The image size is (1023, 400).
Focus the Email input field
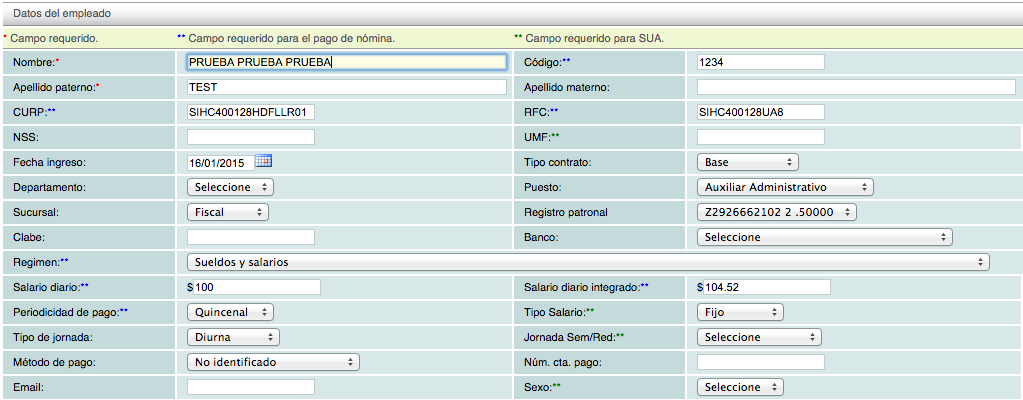tap(251, 387)
